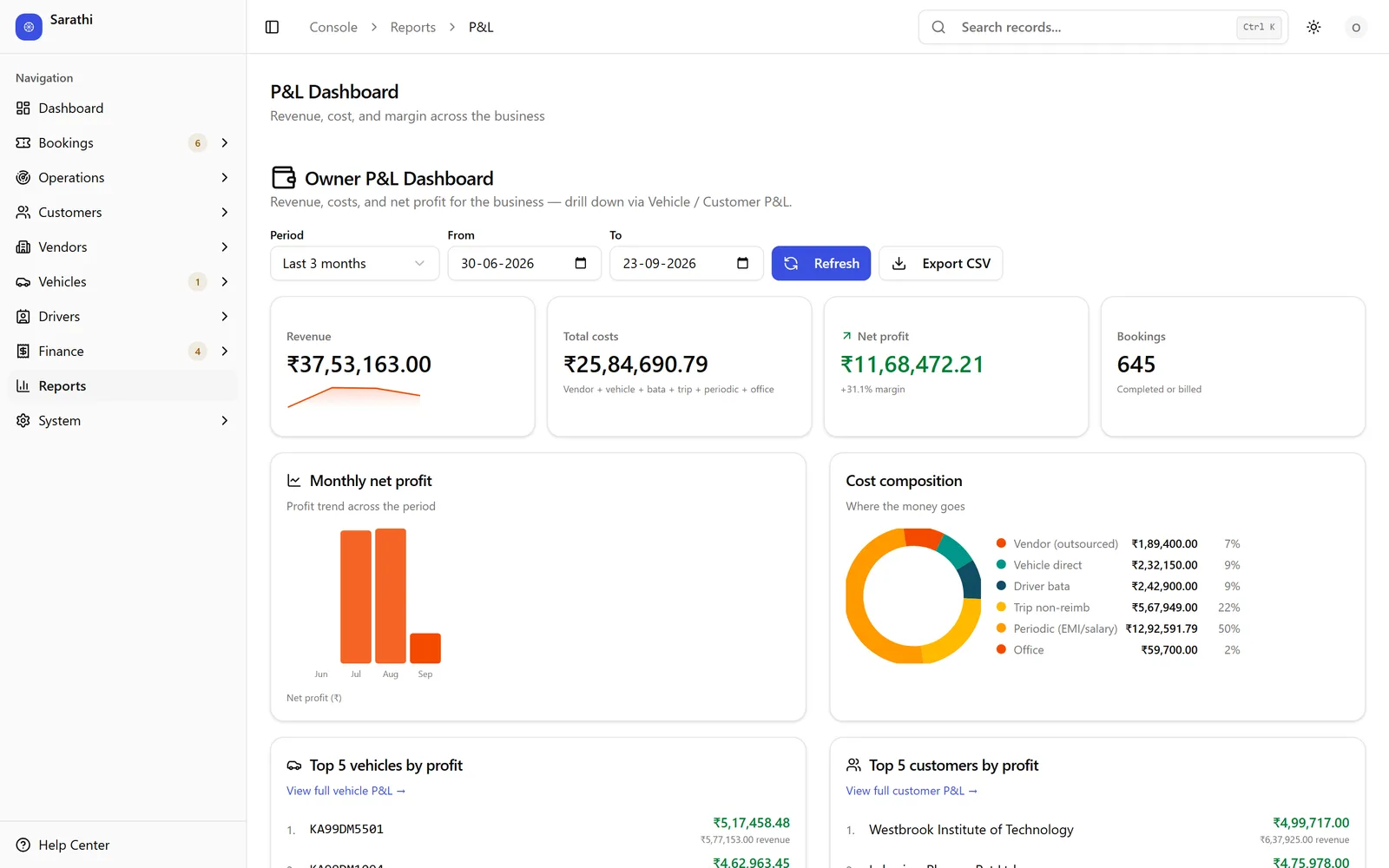Click the September bar in profit chart

(x=425, y=648)
